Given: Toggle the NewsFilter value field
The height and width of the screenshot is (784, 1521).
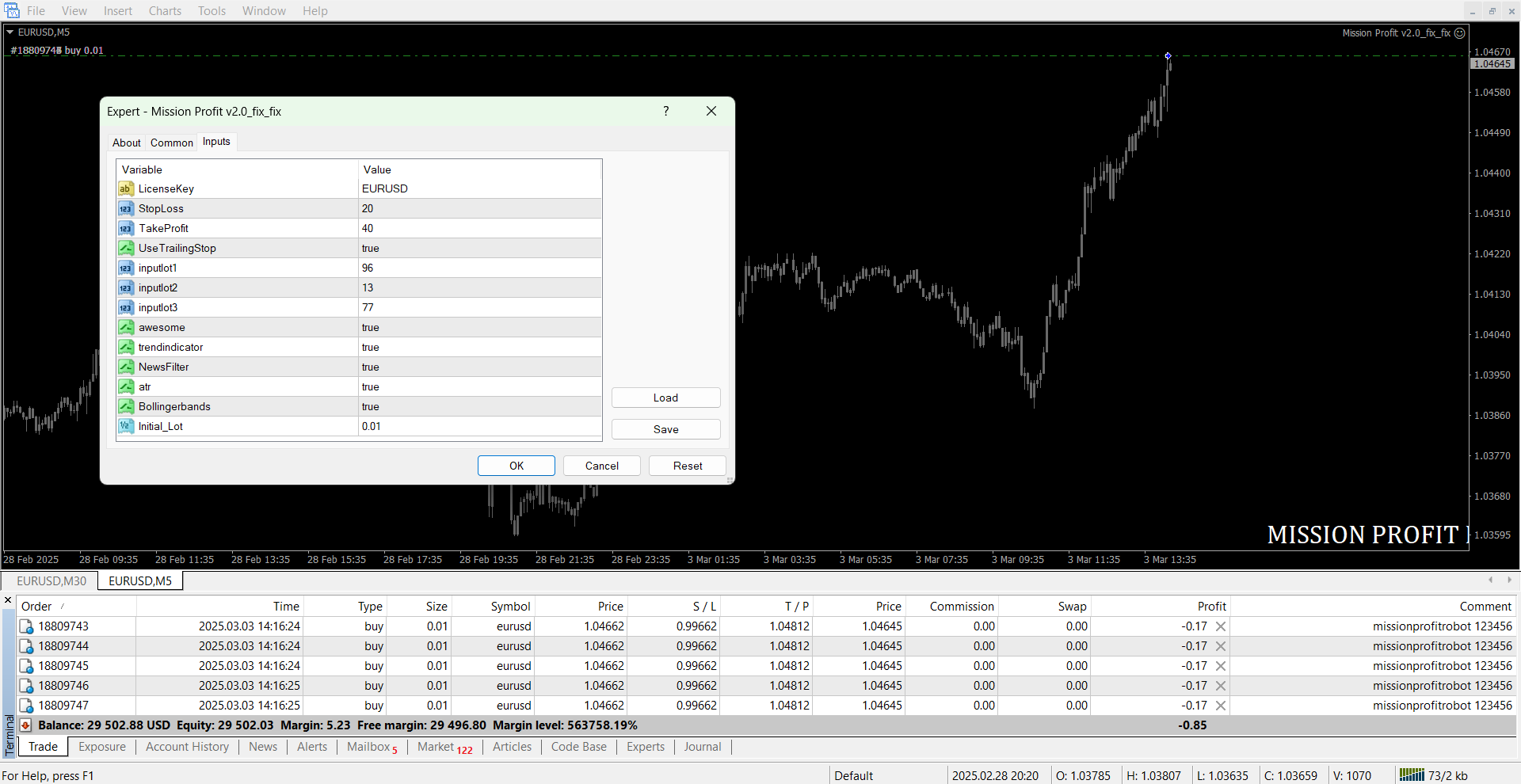Looking at the screenshot, I should [x=479, y=367].
